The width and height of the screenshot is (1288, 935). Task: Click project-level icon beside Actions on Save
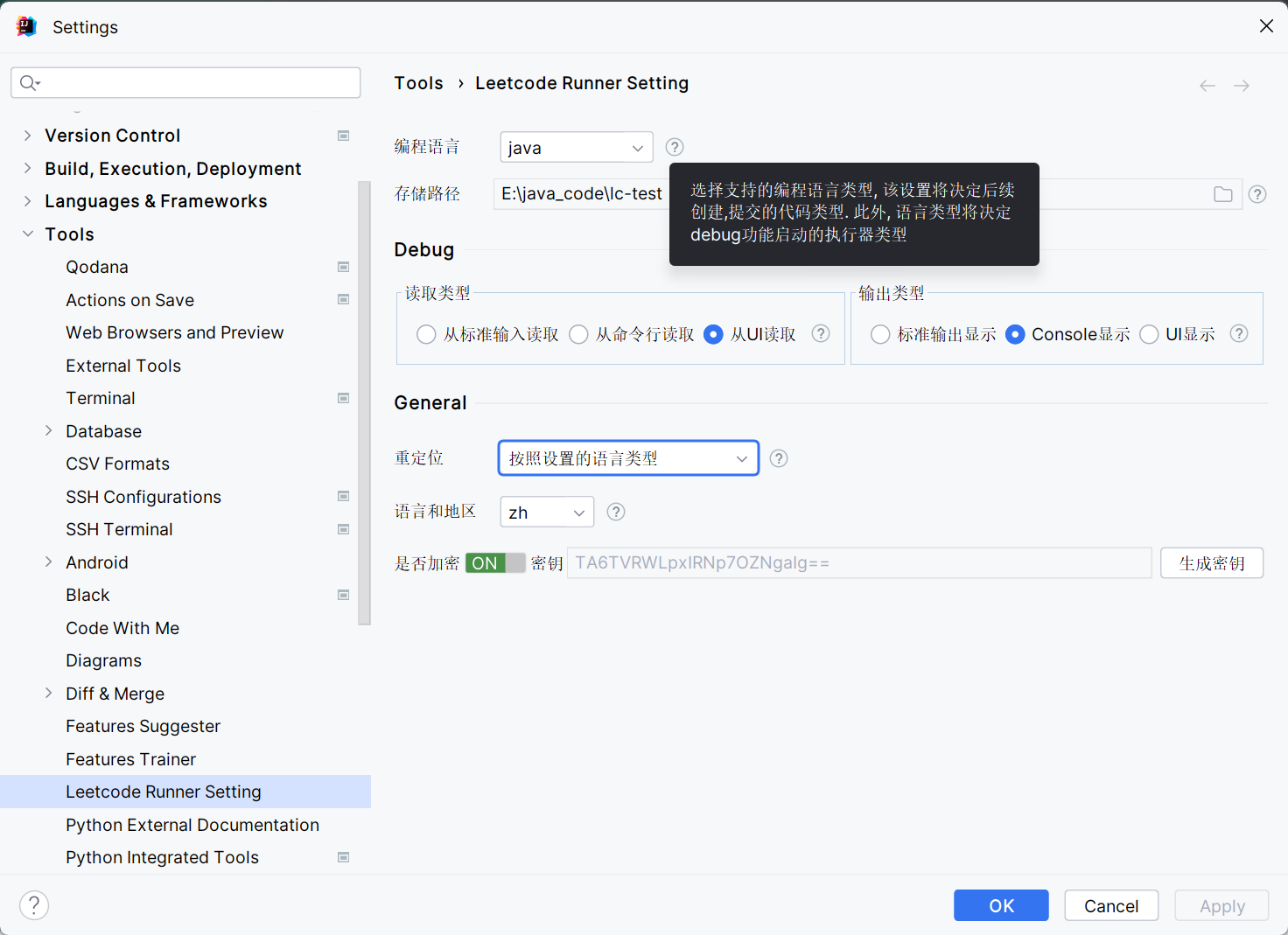[344, 299]
